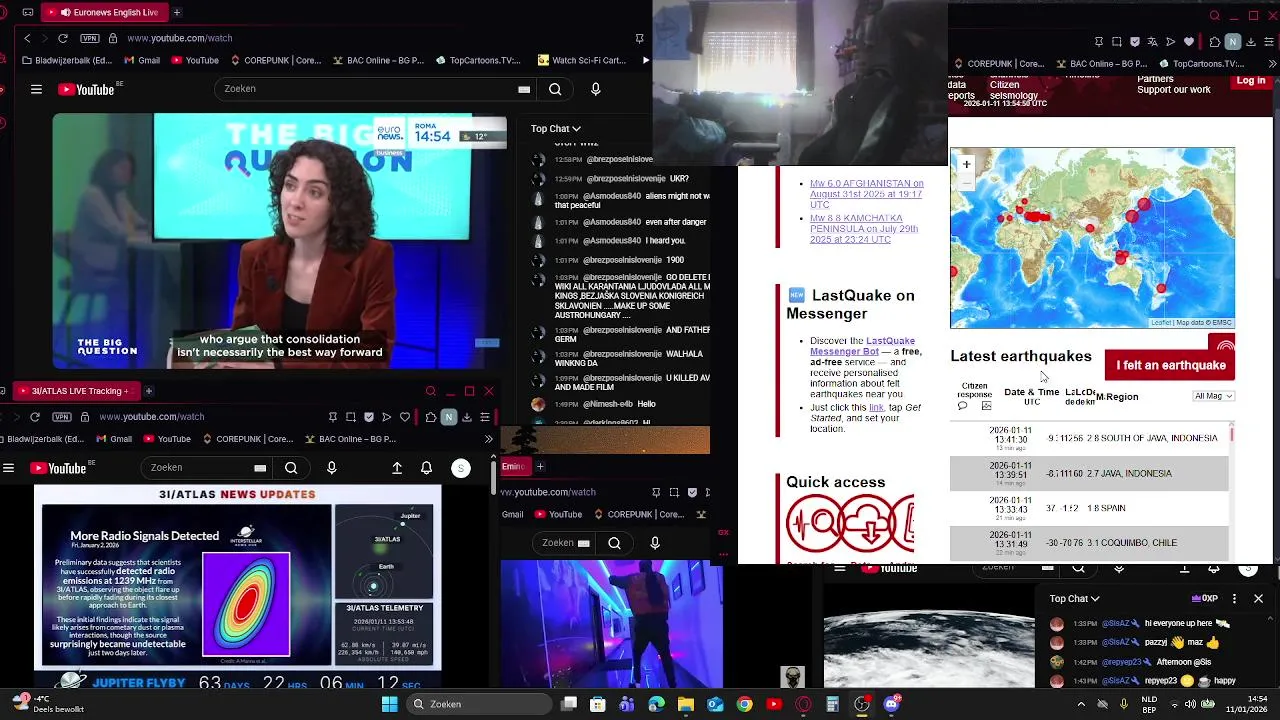The height and width of the screenshot is (720, 1280).
Task: Show hidden system tray icons
Action: pos(1081,704)
